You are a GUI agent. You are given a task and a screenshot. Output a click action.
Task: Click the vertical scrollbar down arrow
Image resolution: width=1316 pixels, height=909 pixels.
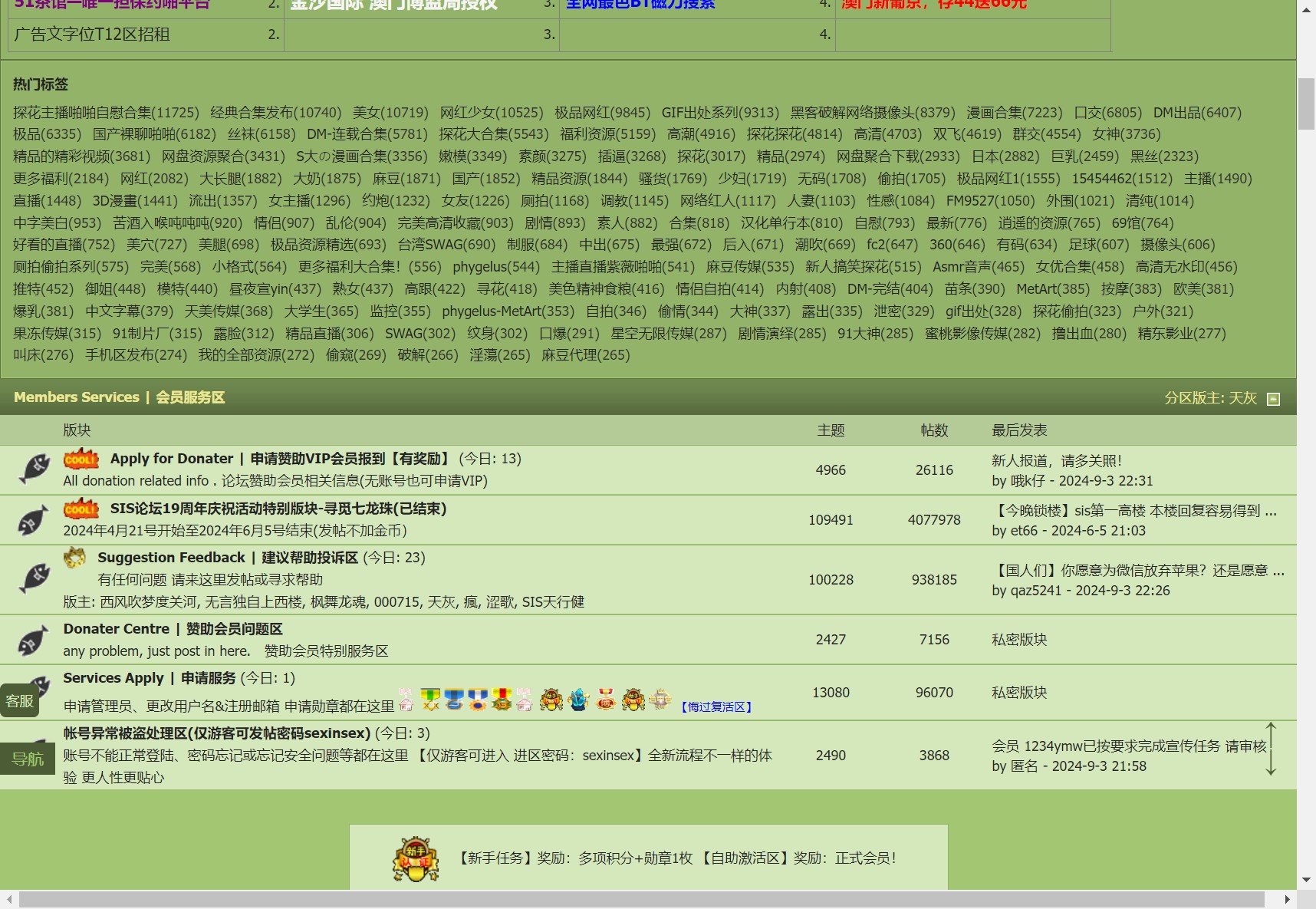click(1306, 880)
